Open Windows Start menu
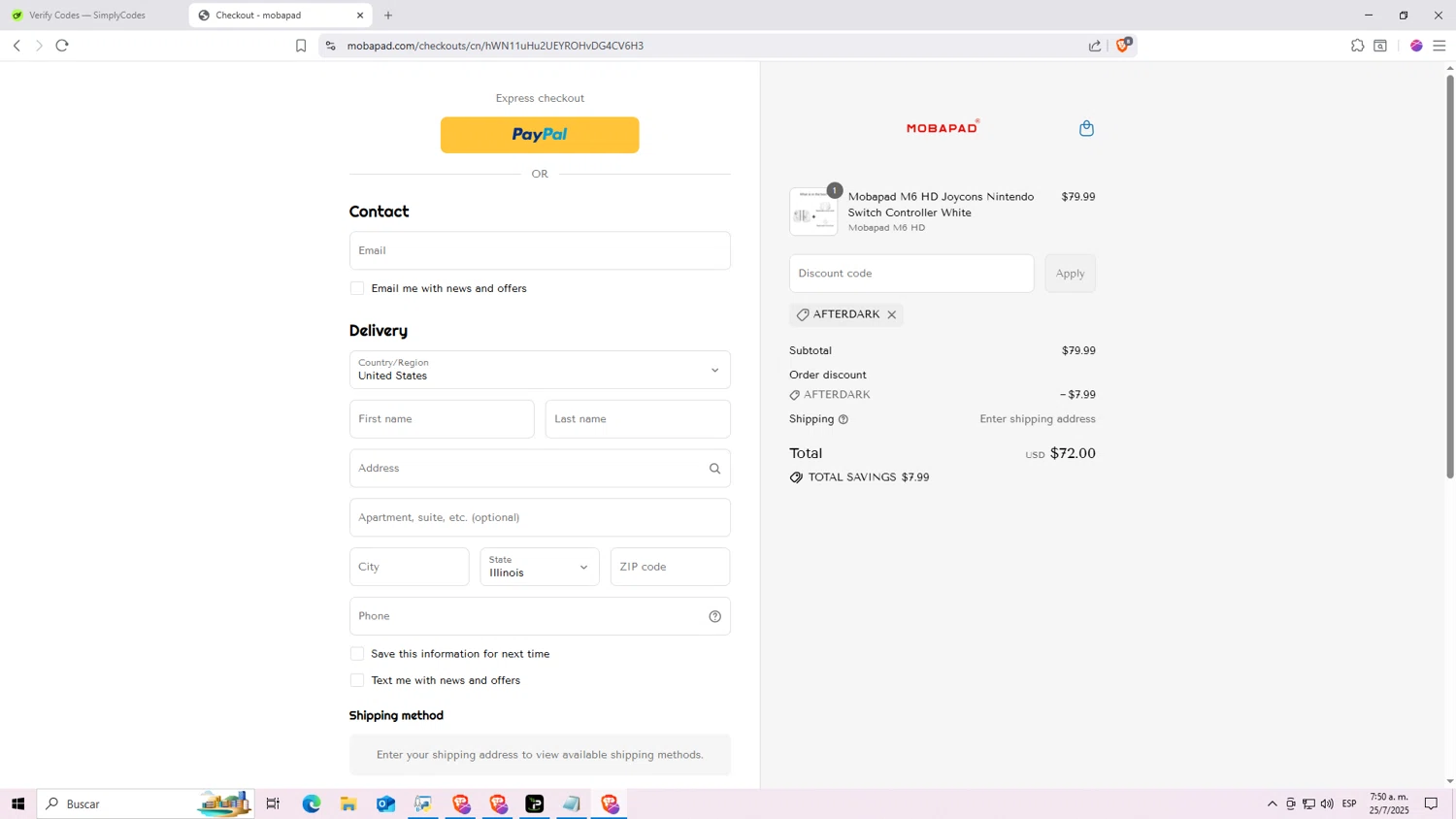1456x819 pixels. (17, 803)
